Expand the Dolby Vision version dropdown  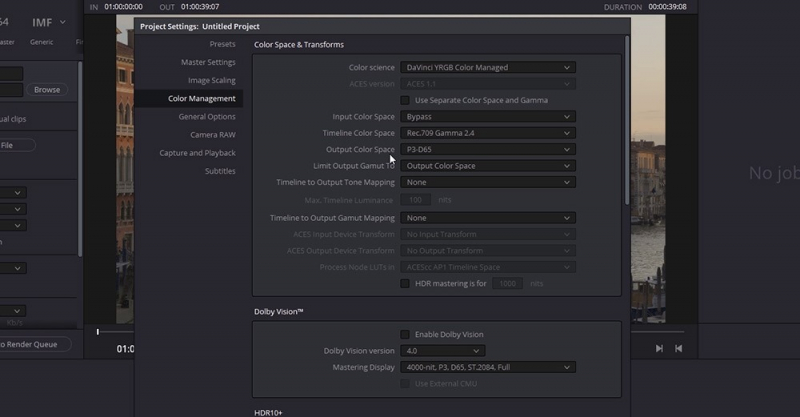click(442, 351)
